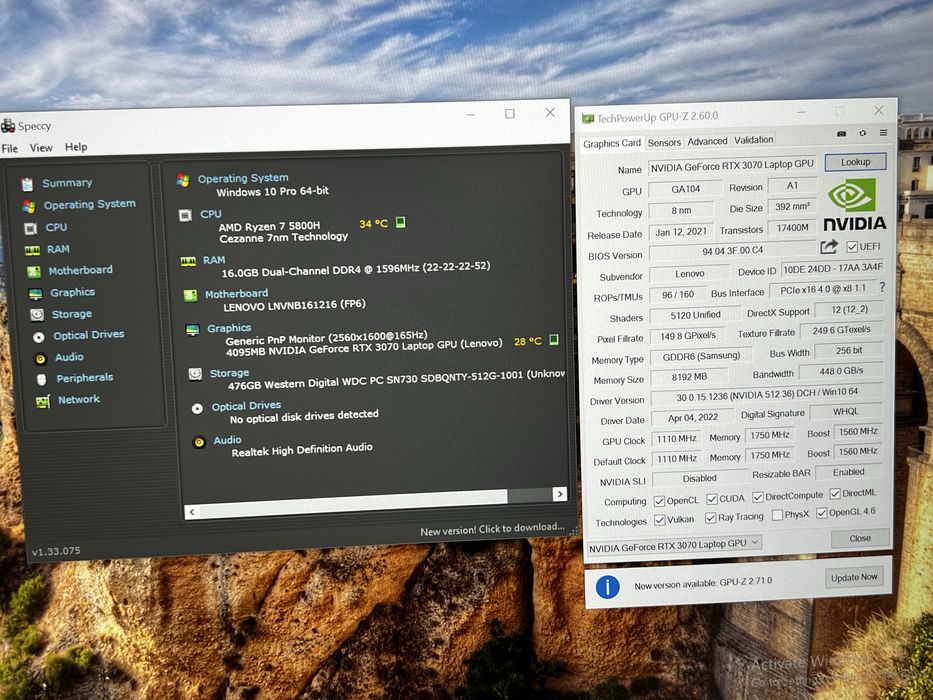933x700 pixels.
Task: Click the Optical Drives icon in summary pane
Action: pyautogui.click(x=197, y=409)
